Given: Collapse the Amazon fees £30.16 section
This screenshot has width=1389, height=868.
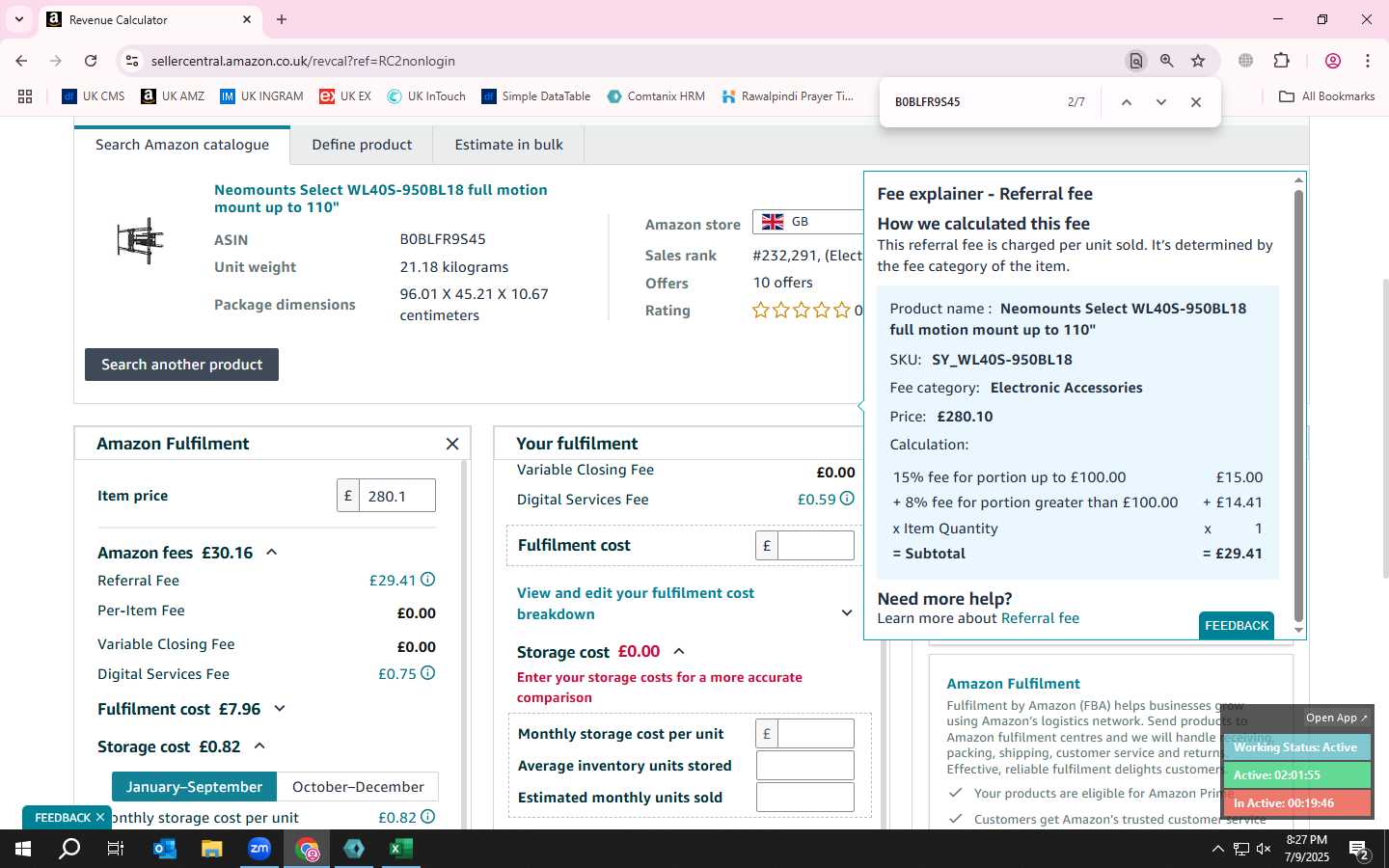Looking at the screenshot, I should pyautogui.click(x=272, y=553).
